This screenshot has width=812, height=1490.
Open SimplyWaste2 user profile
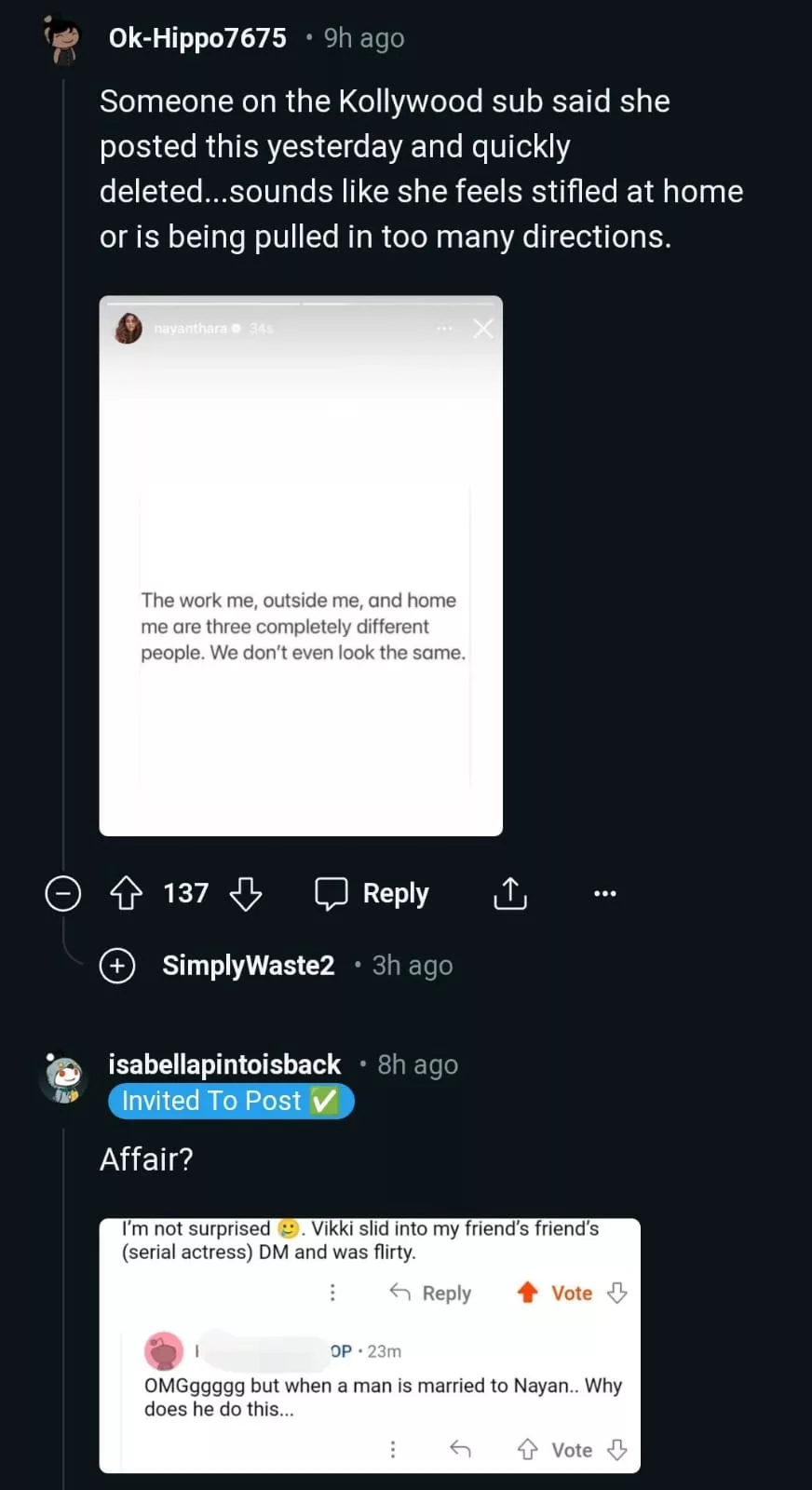(248, 966)
